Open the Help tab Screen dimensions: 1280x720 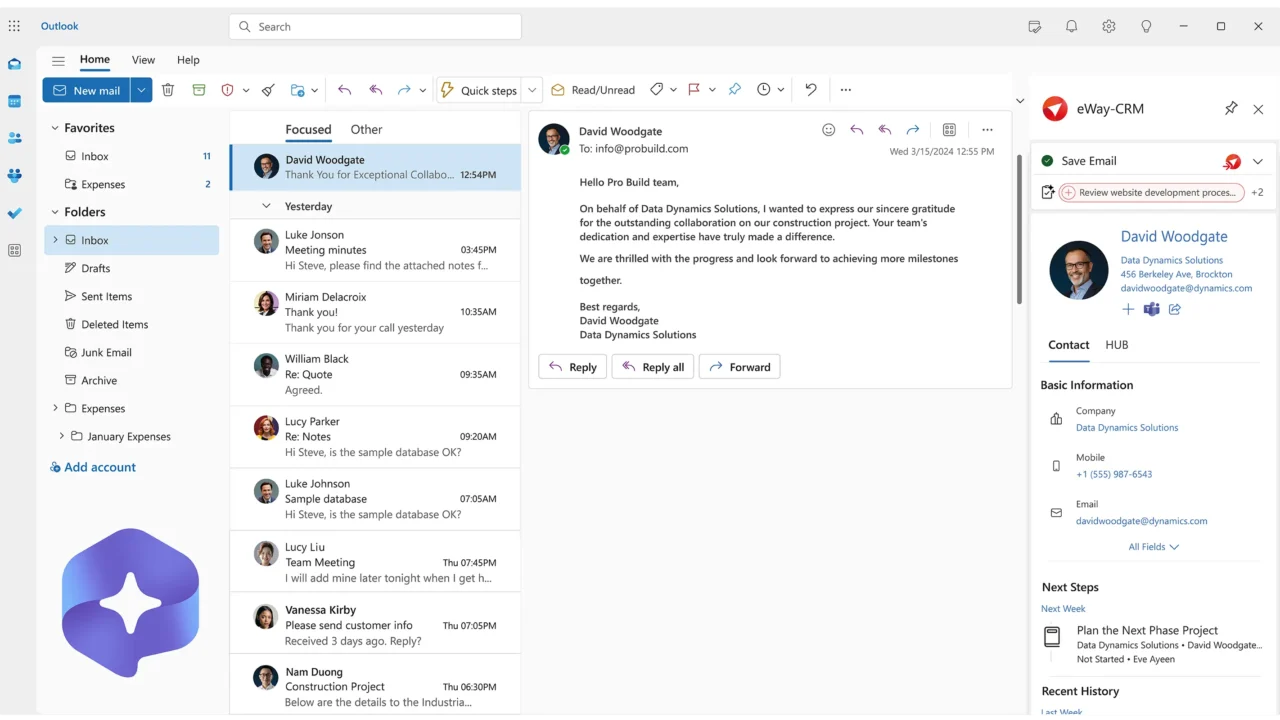click(x=188, y=60)
